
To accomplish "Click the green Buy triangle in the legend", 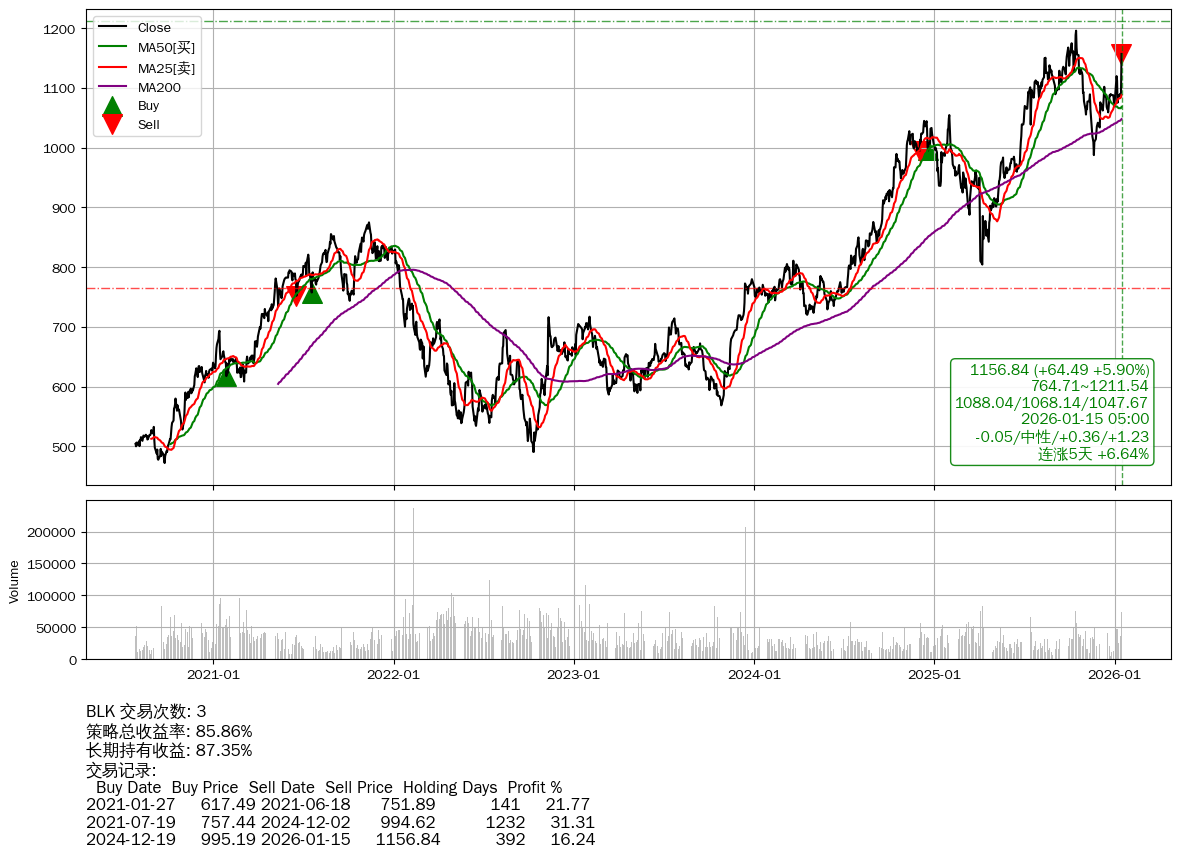I will coord(113,106).
